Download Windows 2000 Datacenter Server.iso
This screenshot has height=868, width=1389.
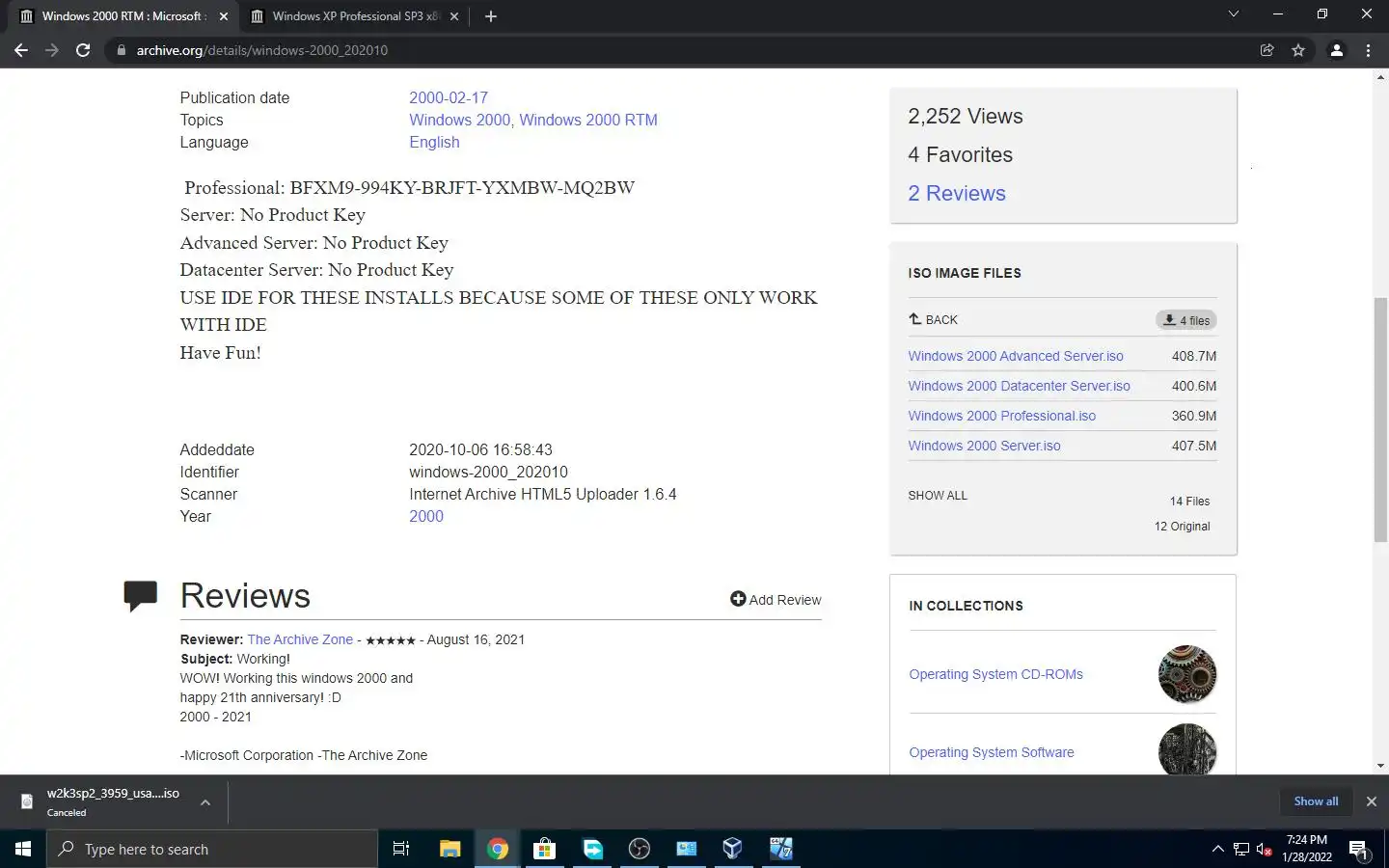(1019, 386)
